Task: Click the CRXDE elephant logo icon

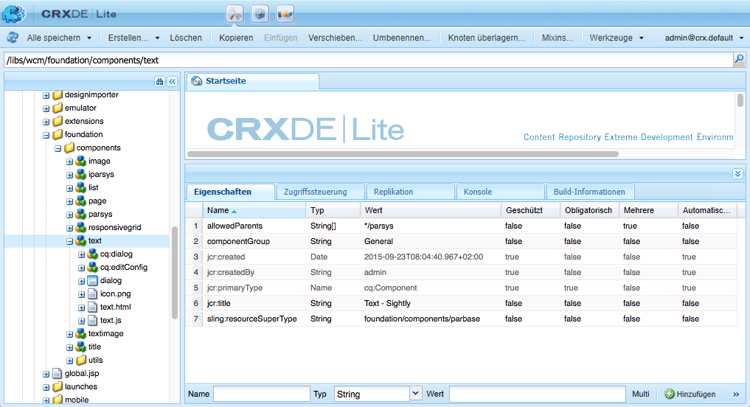Action: (13, 13)
